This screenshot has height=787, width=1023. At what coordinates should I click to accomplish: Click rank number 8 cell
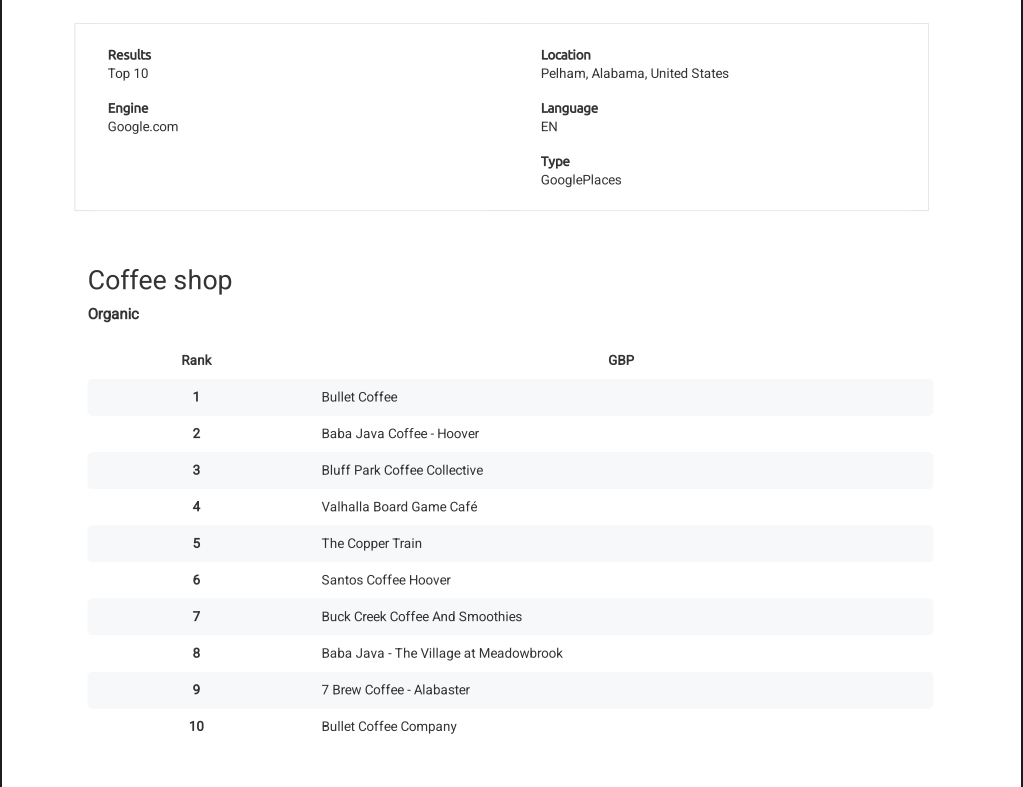(x=196, y=653)
